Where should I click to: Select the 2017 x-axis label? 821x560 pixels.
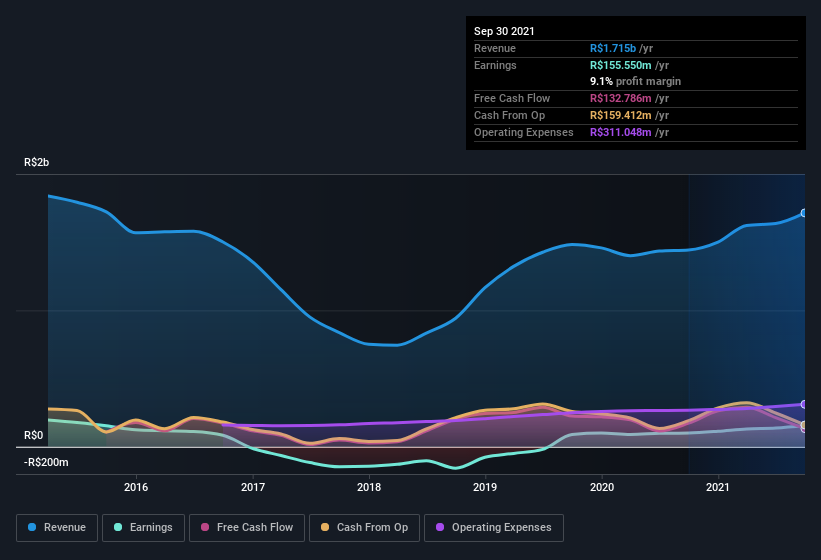pos(253,487)
